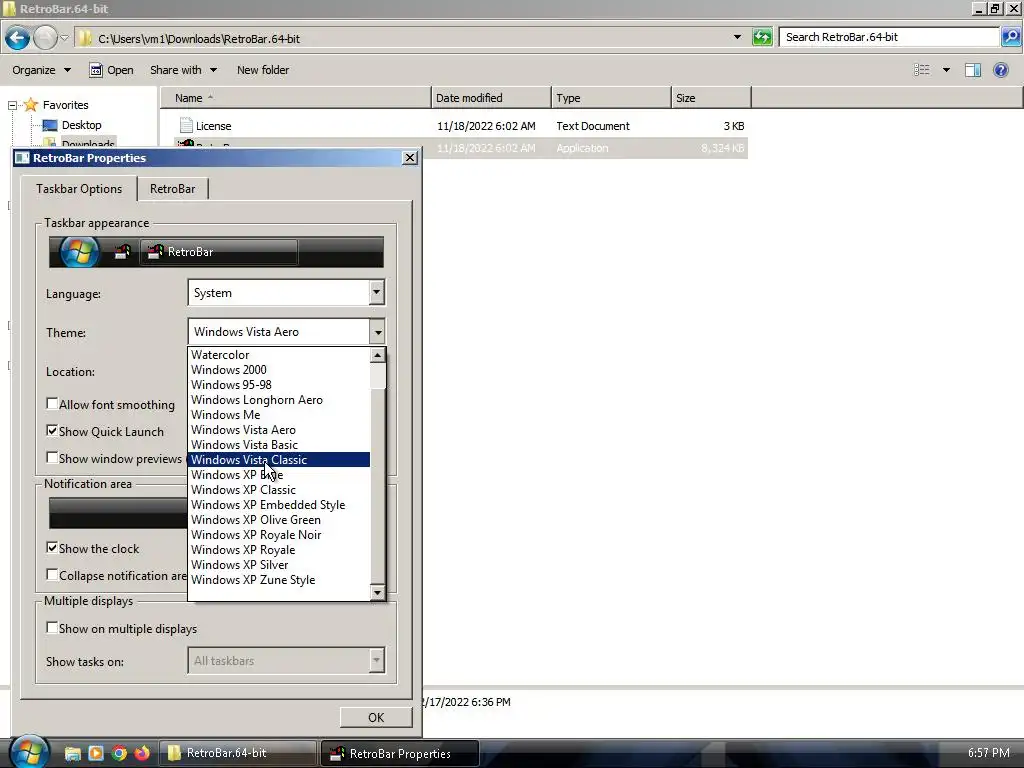This screenshot has width=1024, height=768.
Task: Click the folder icon in address bar
Action: (x=85, y=38)
